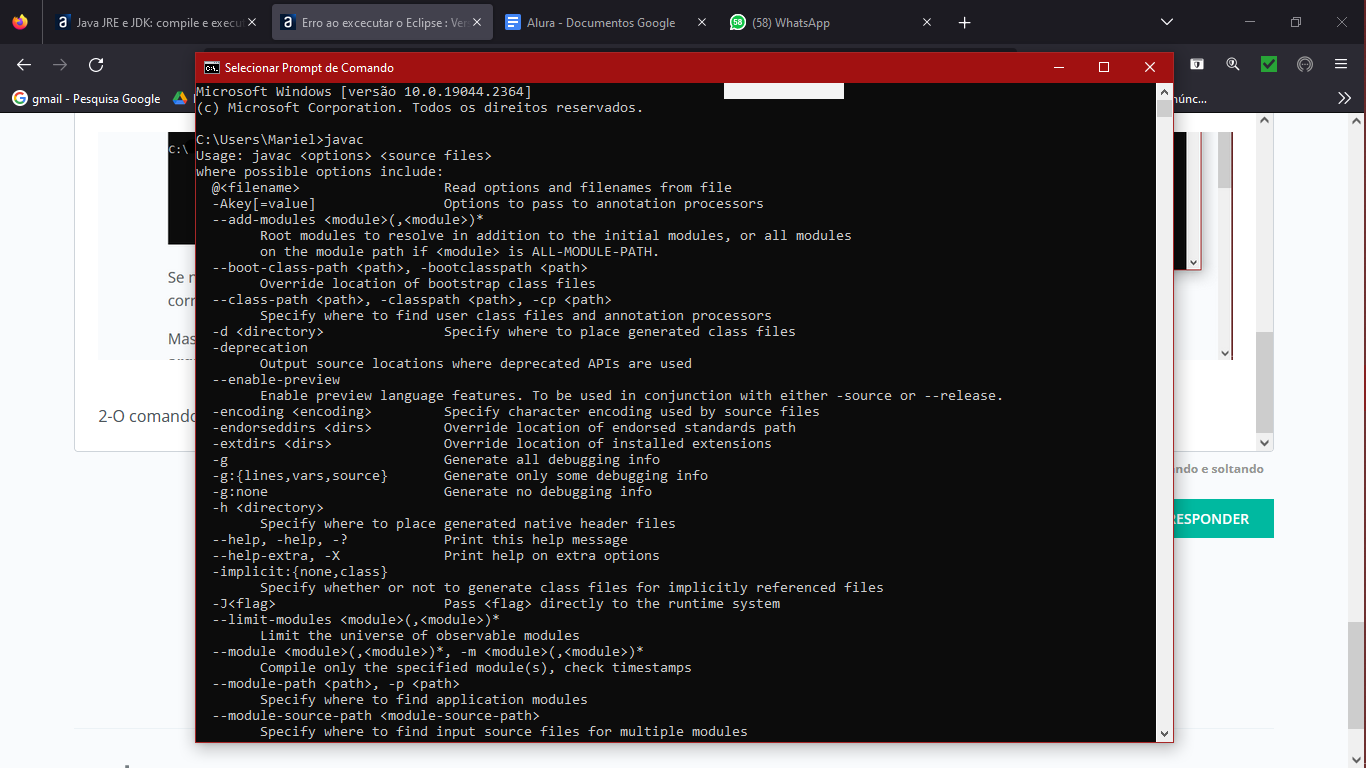Click the reply box scrollbar up arrow

(x=1265, y=121)
